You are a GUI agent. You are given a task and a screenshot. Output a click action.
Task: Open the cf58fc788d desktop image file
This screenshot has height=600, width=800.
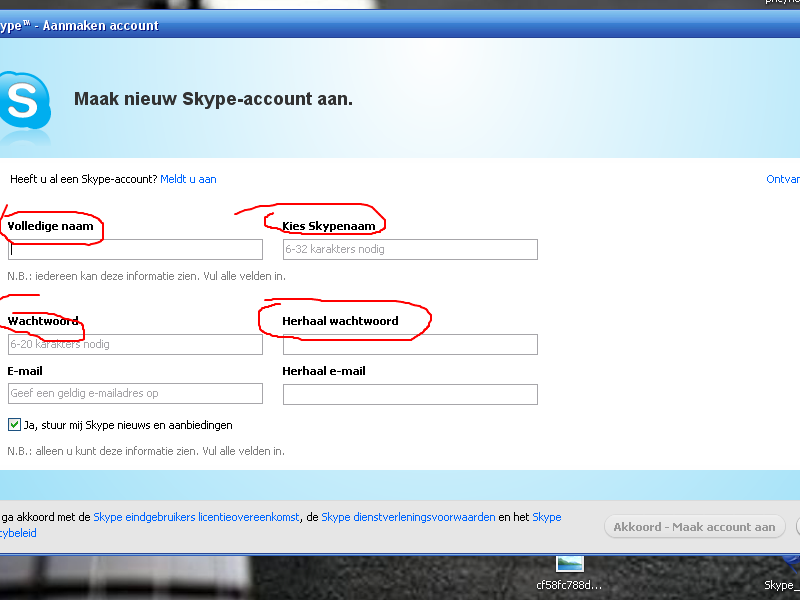click(x=569, y=572)
